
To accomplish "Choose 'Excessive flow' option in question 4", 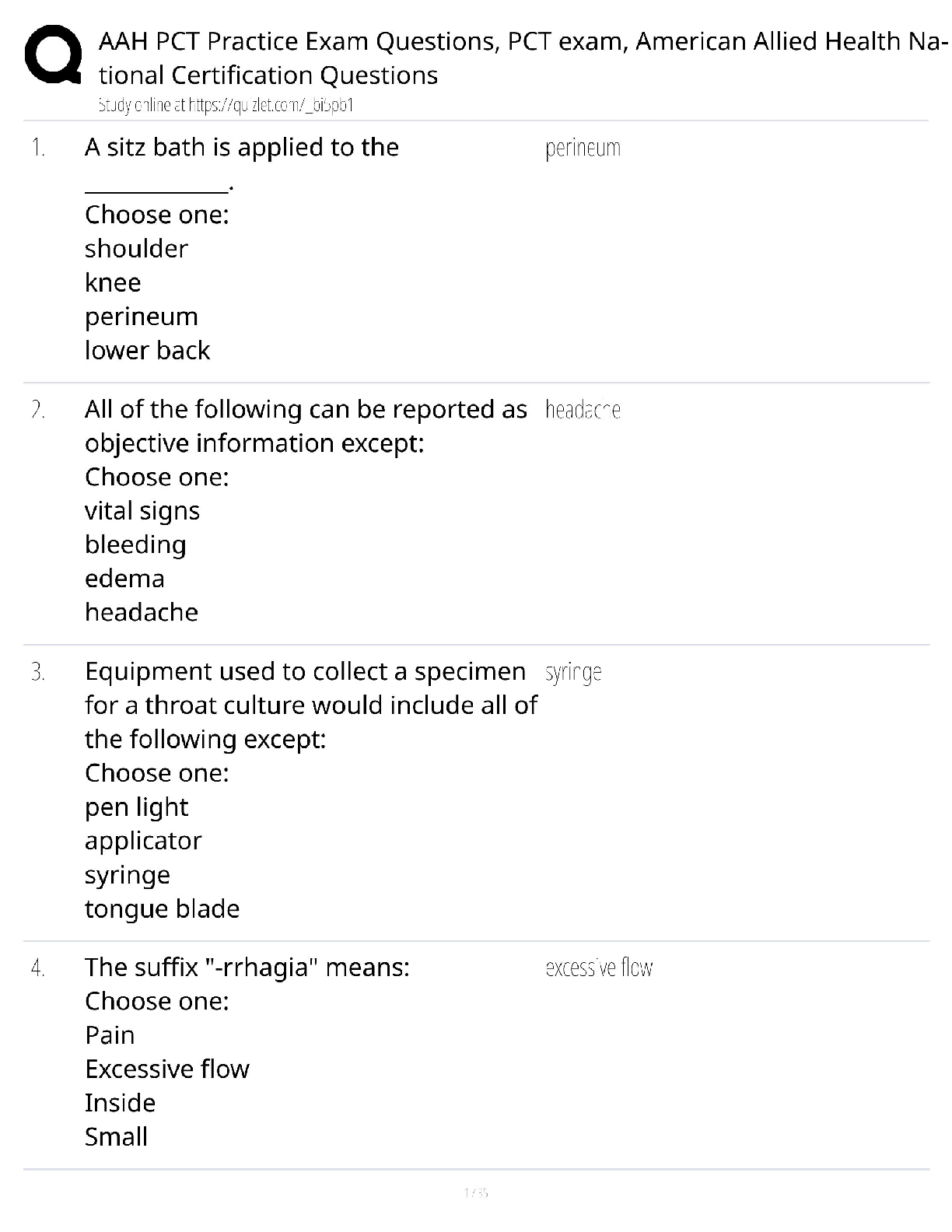I will 167,1069.
